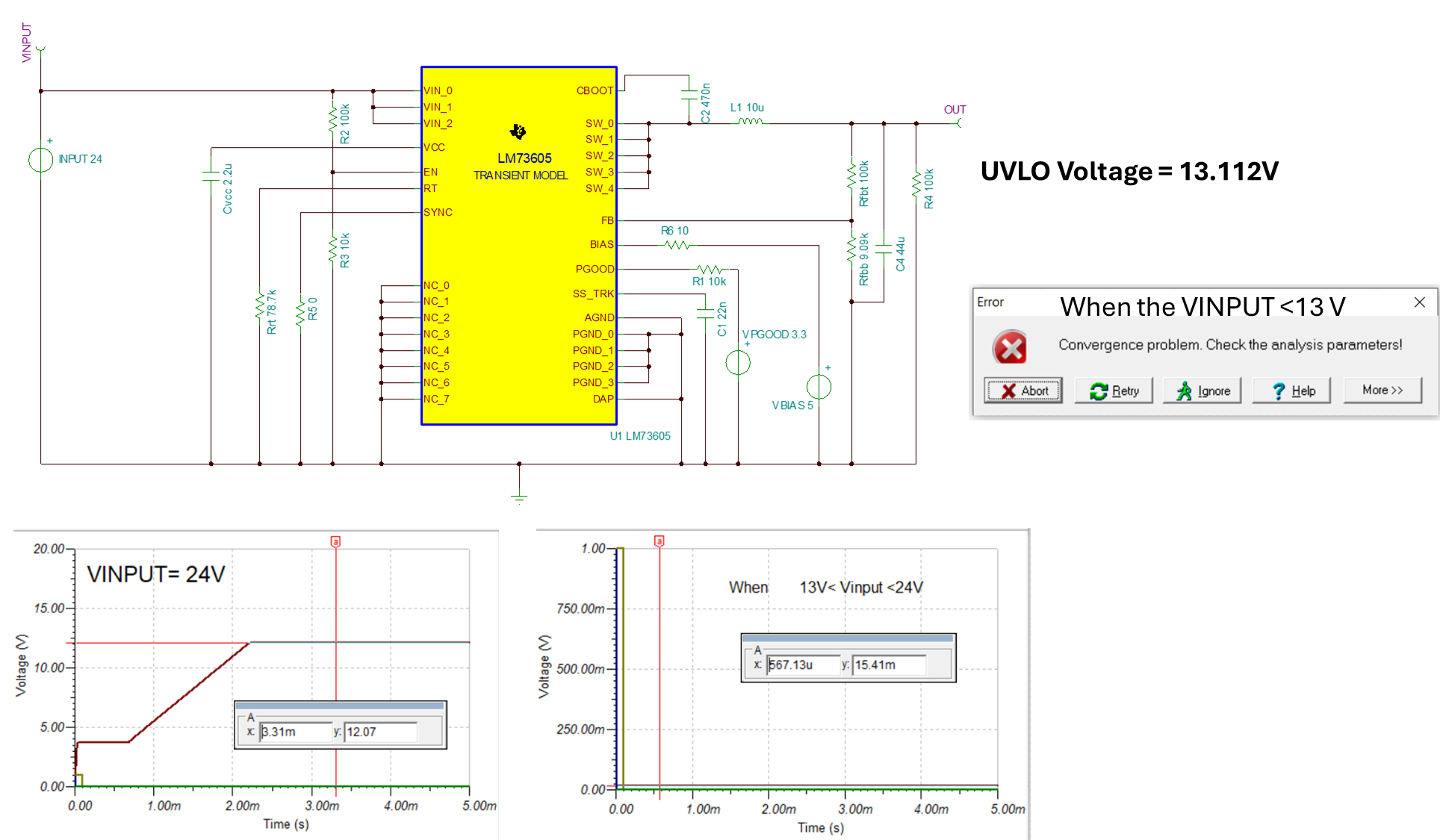Click the TI logo on the LM73605 block
1440x840 pixels.
[x=518, y=132]
